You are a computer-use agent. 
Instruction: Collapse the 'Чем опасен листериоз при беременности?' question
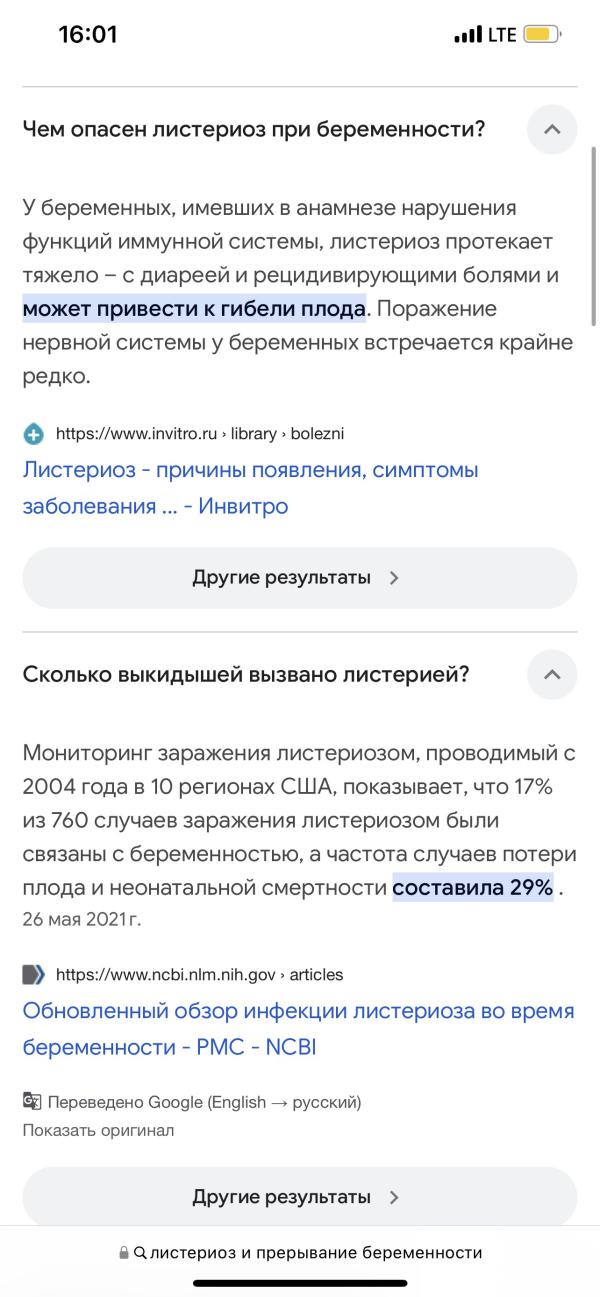point(552,129)
